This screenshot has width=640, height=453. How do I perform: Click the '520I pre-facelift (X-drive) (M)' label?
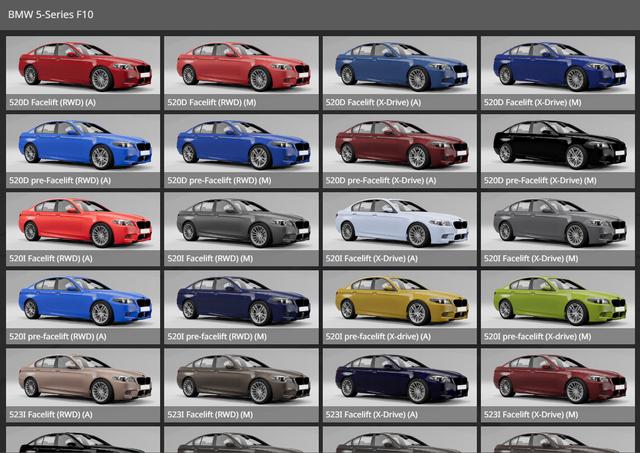(537, 337)
